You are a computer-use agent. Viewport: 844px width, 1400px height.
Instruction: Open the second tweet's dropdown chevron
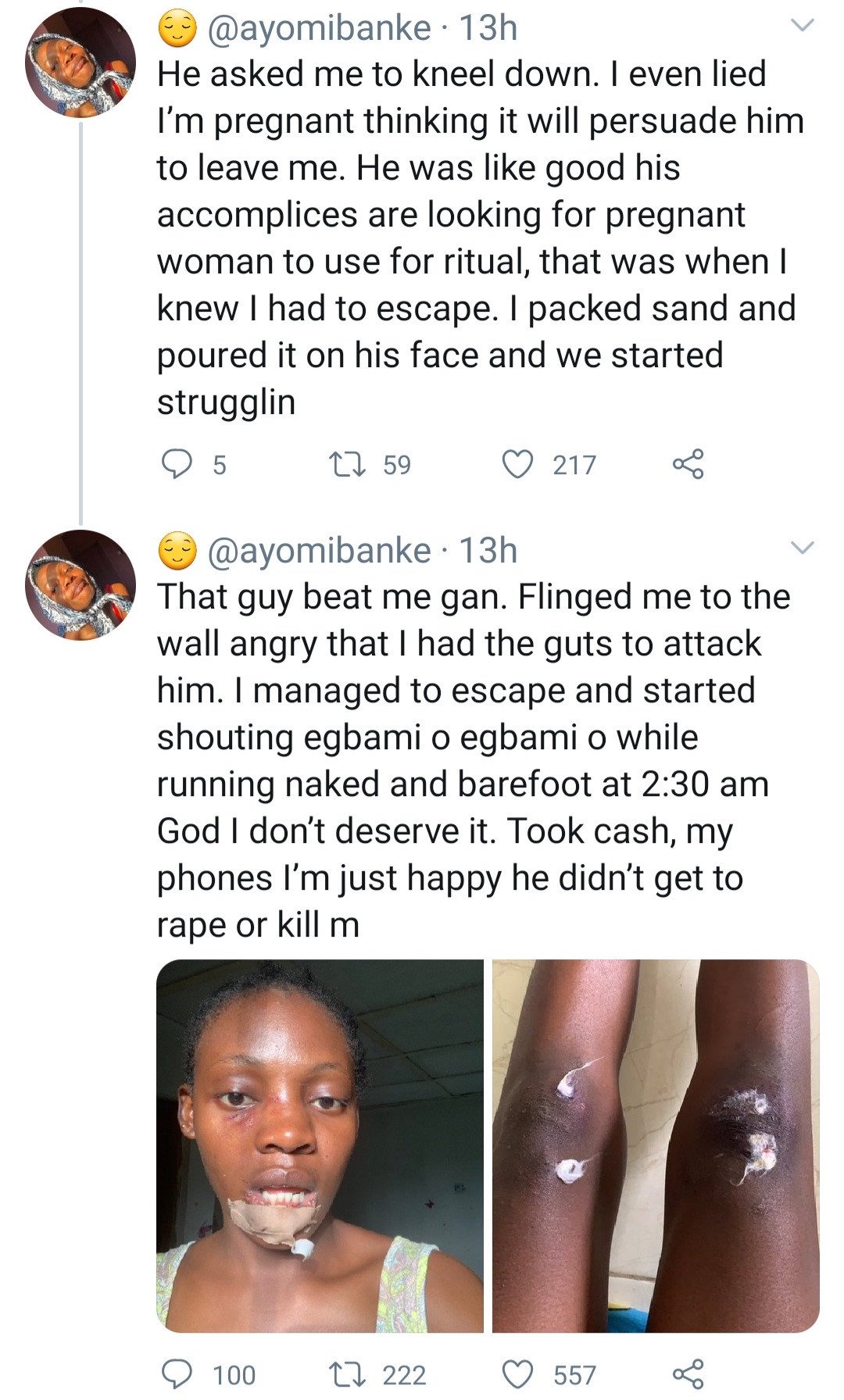tap(803, 548)
